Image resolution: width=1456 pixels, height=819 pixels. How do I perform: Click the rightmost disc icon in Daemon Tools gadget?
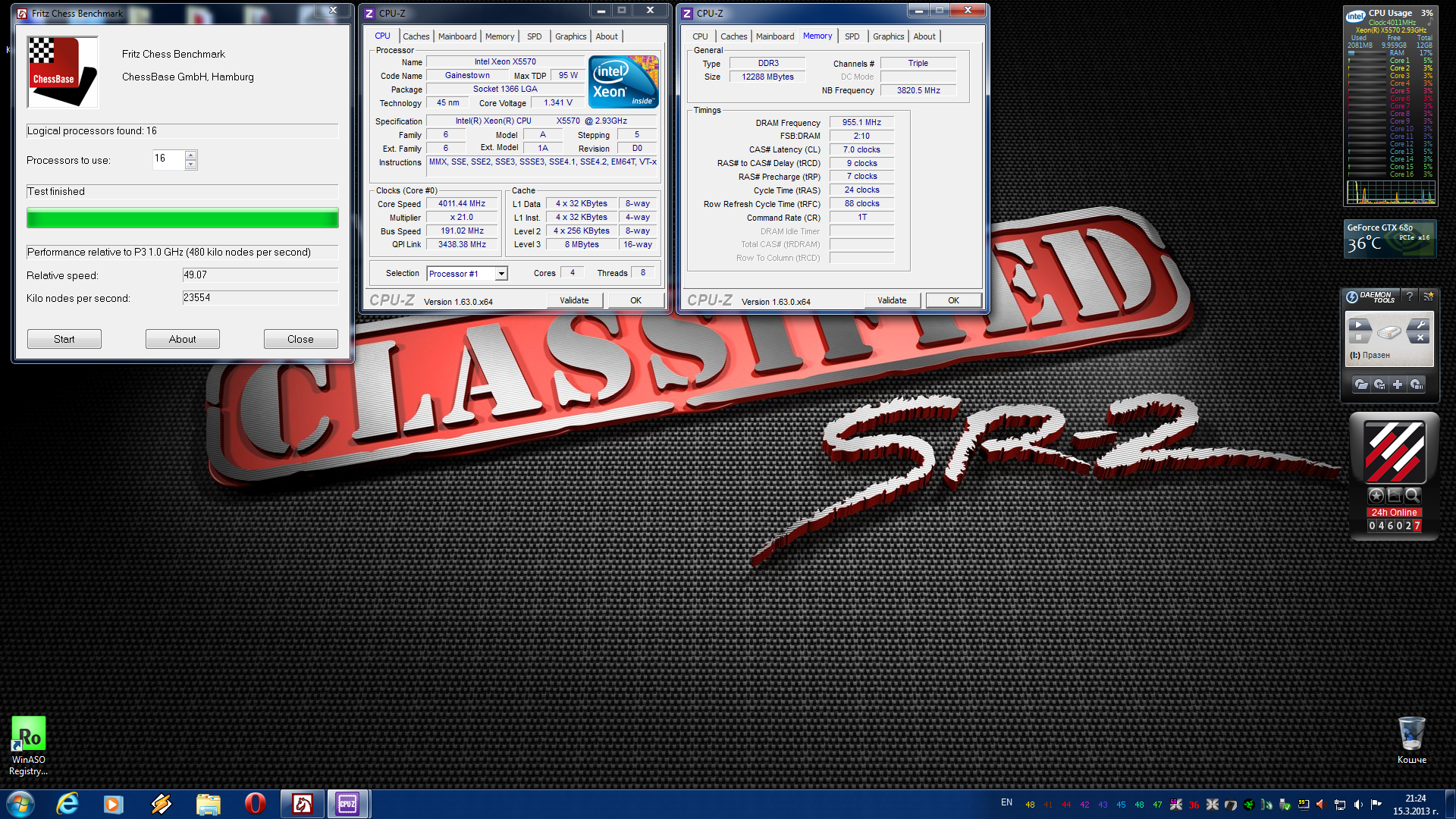pos(1416,384)
